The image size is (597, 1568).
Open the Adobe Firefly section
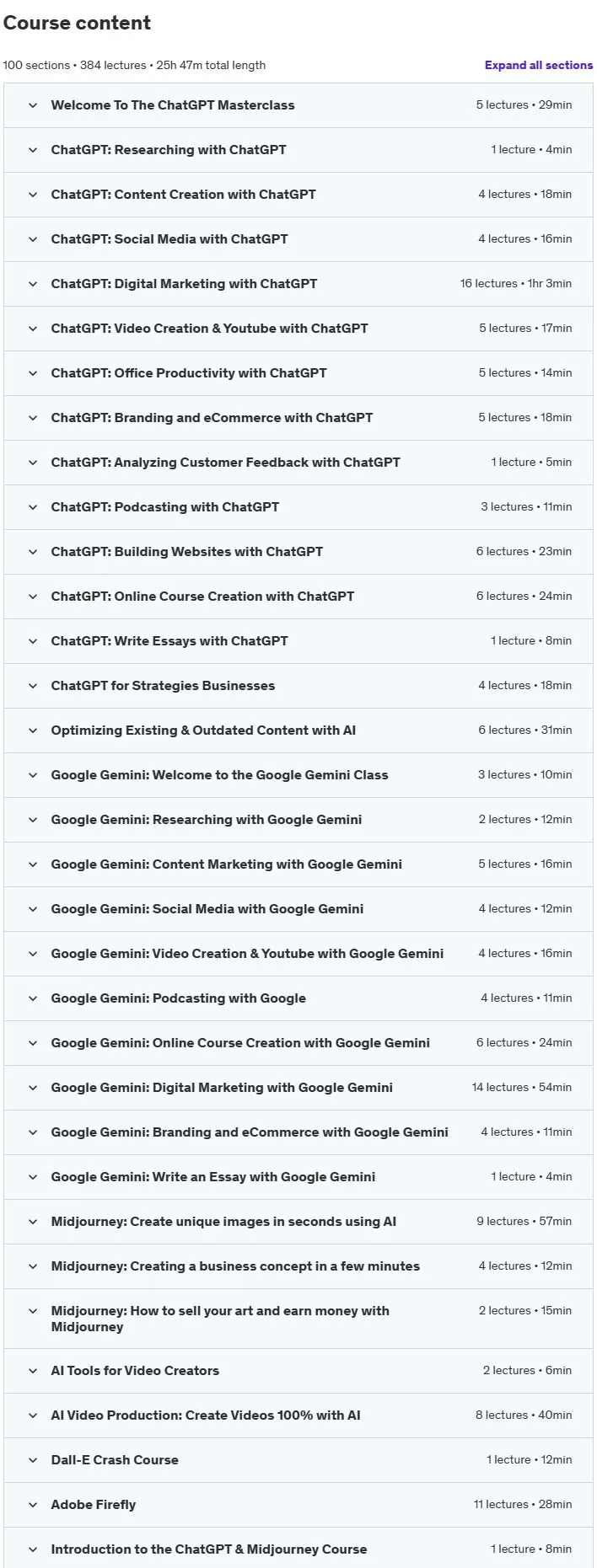click(298, 1505)
